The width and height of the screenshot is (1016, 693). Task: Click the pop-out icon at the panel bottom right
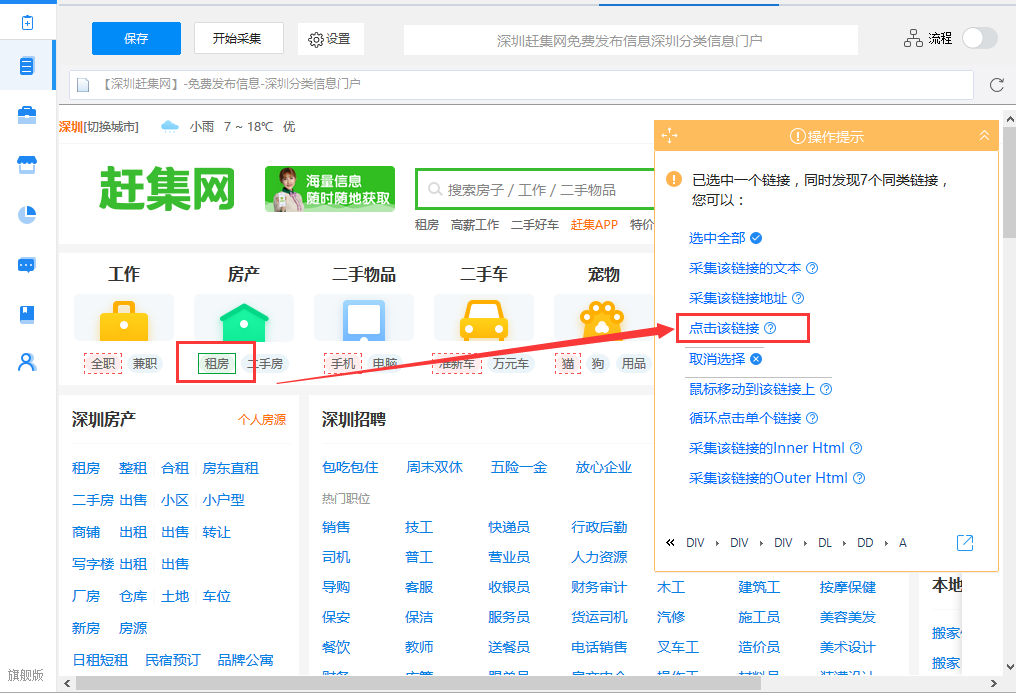[965, 543]
